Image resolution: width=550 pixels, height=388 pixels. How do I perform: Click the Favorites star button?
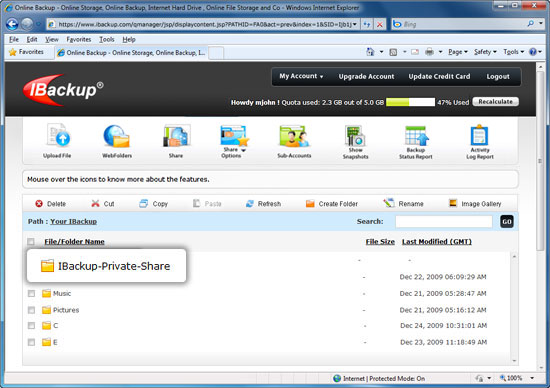coord(26,52)
